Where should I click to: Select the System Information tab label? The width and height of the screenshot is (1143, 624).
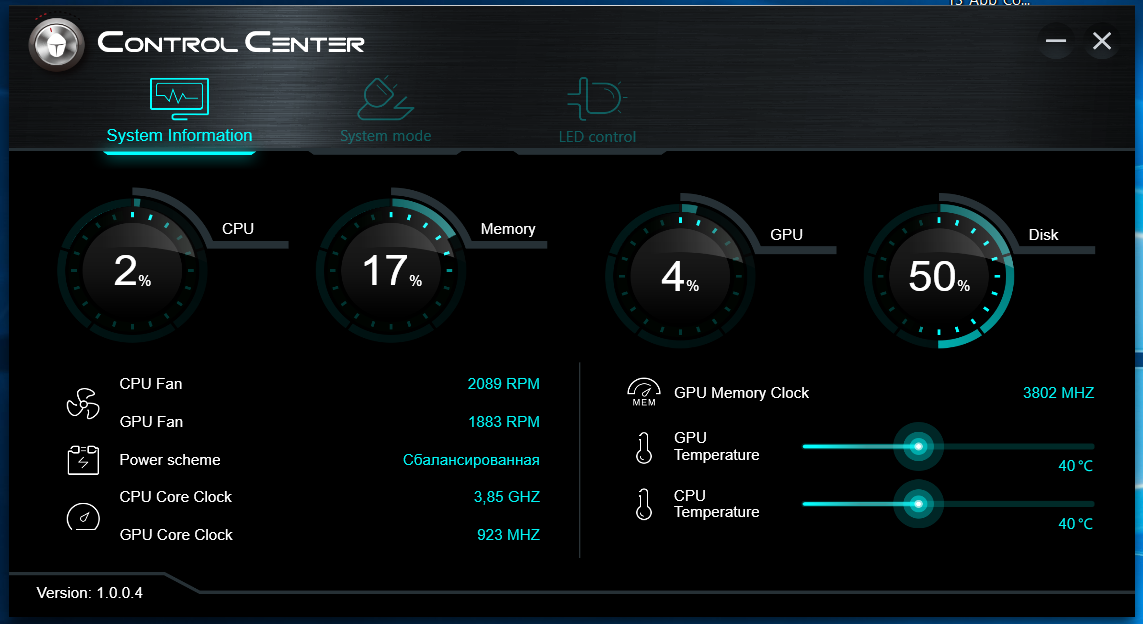click(x=179, y=136)
